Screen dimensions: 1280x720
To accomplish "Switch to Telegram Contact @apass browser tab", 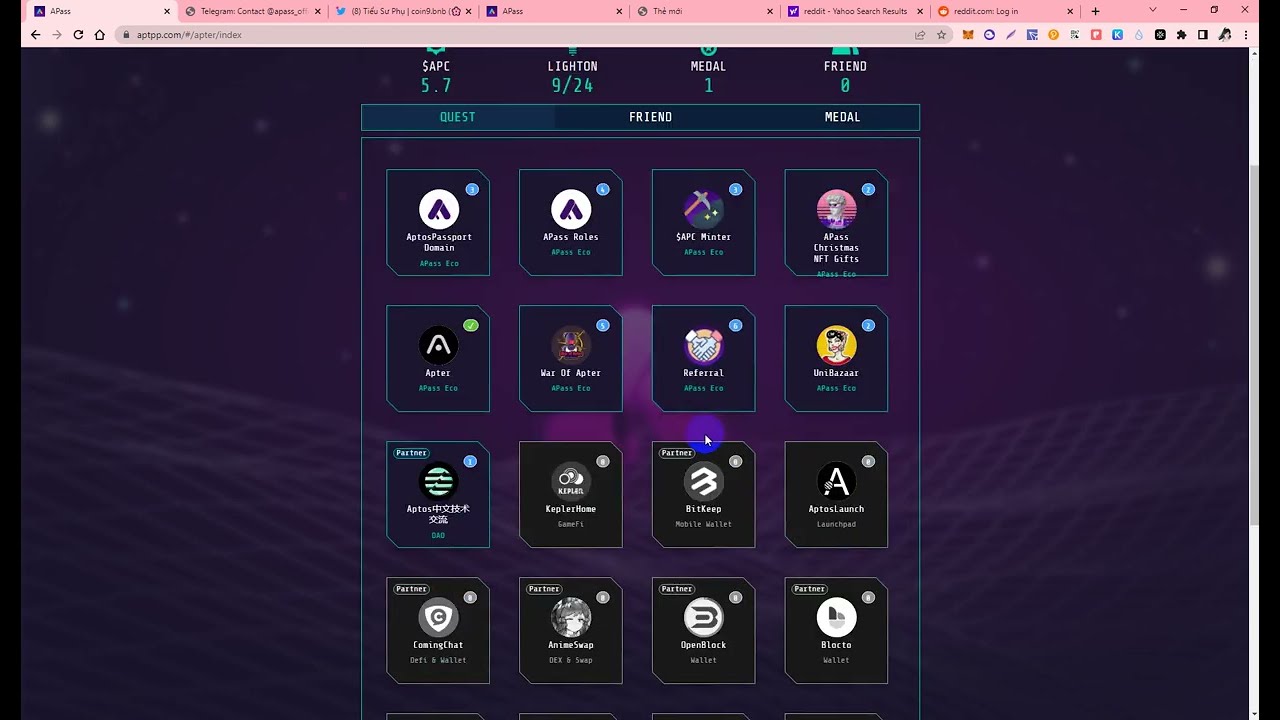I will (x=254, y=11).
